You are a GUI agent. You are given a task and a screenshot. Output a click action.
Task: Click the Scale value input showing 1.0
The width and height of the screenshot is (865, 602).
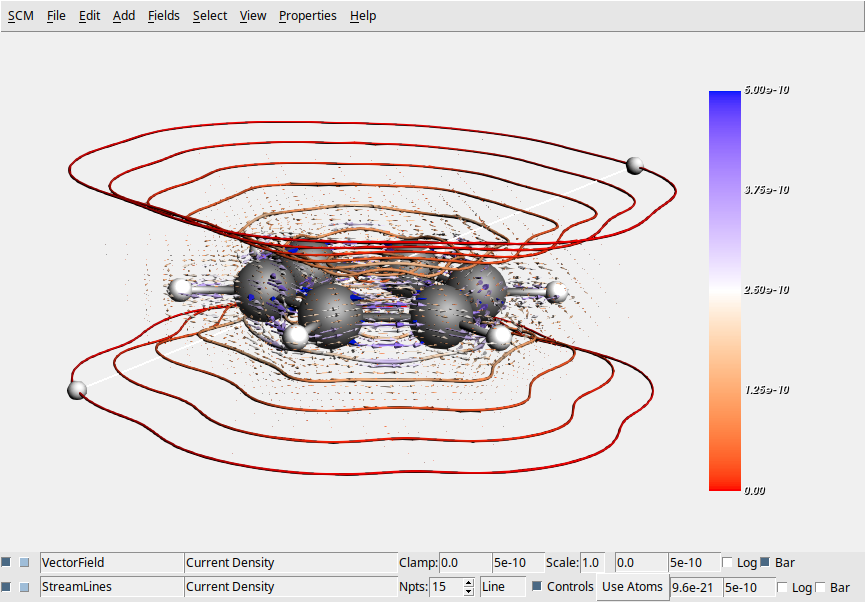594,562
